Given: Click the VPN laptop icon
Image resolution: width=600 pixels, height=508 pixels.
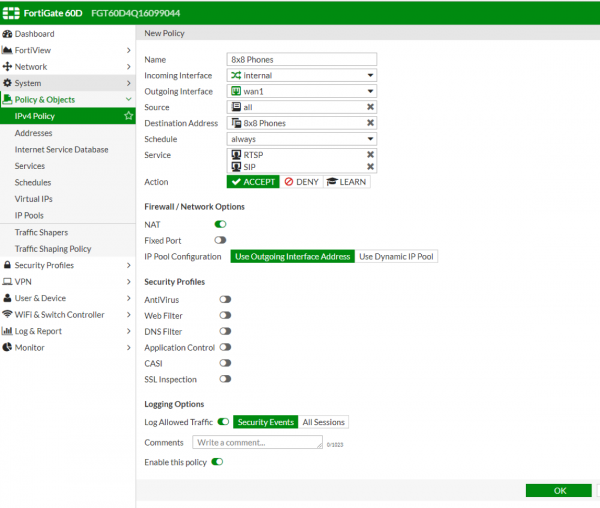Looking at the screenshot, I should (x=7, y=282).
